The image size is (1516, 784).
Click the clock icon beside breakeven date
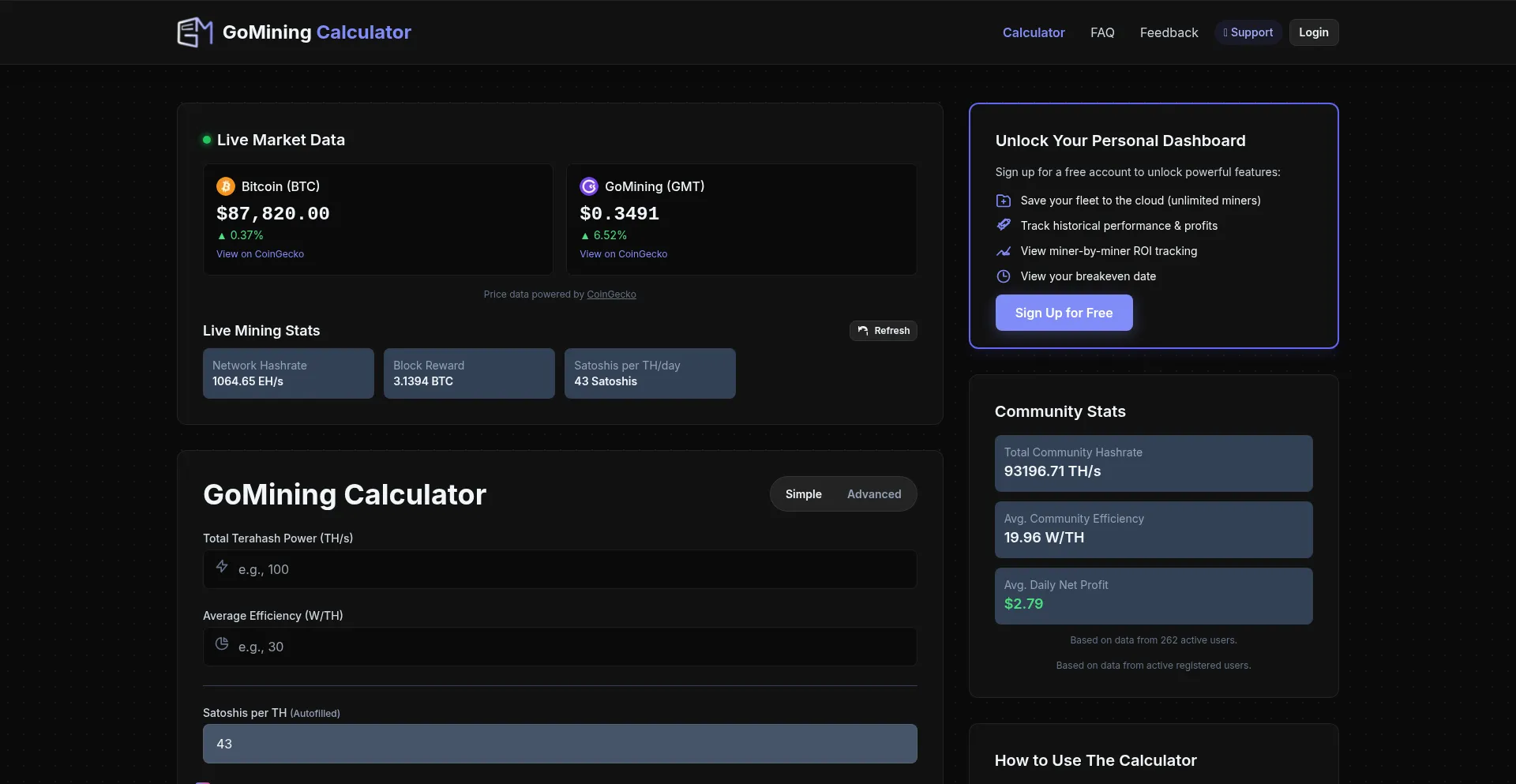pyautogui.click(x=1004, y=276)
